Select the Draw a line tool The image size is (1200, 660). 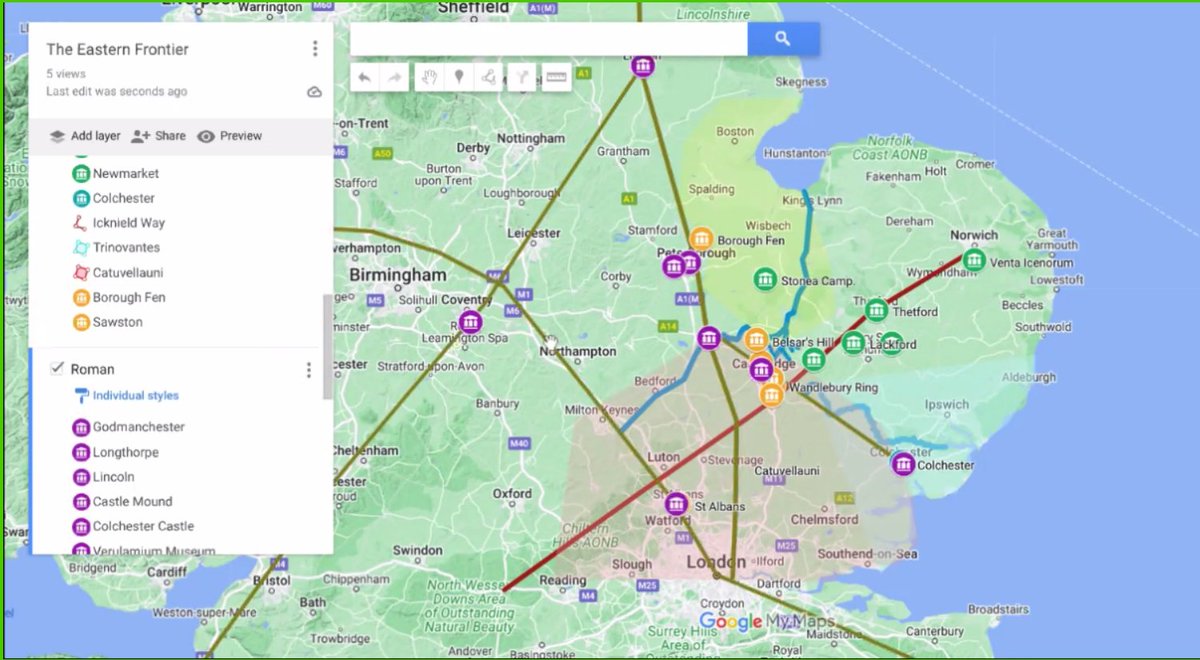(x=488, y=77)
